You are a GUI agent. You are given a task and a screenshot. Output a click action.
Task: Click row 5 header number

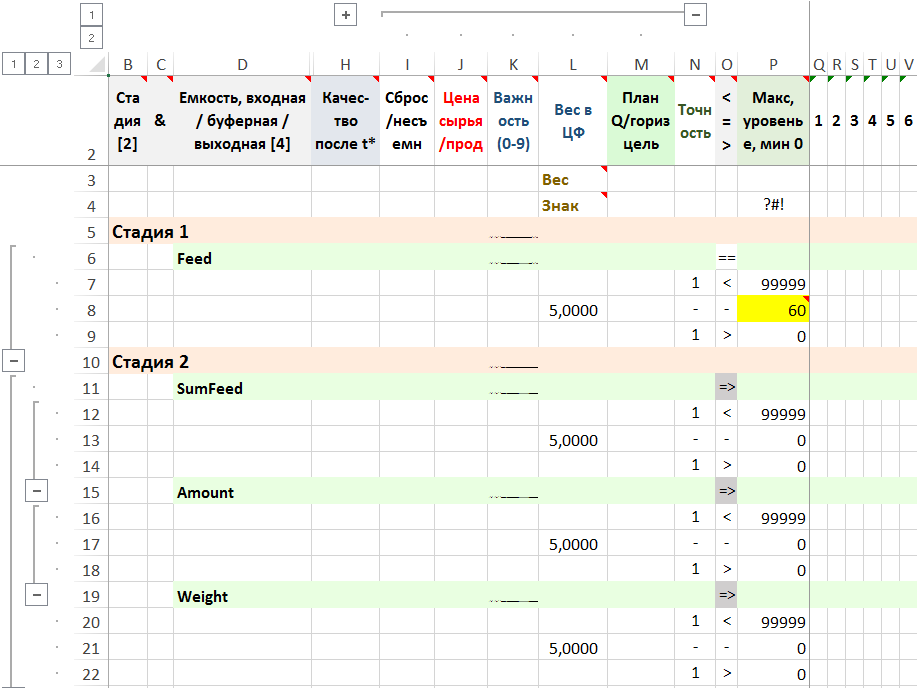(91, 232)
